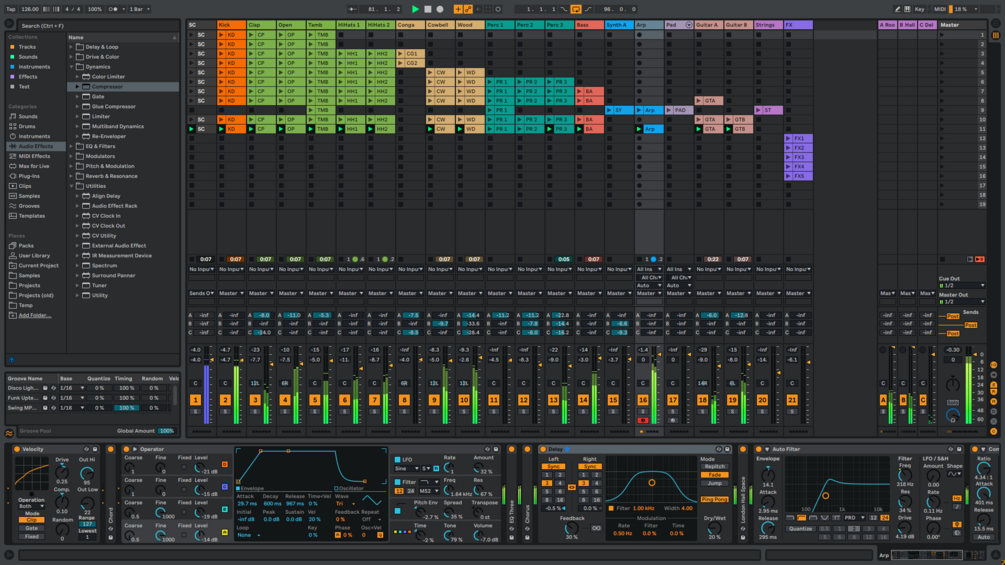This screenshot has height=565, width=1005.
Task: Expand EQ & Filters folder
Action: (x=72, y=146)
